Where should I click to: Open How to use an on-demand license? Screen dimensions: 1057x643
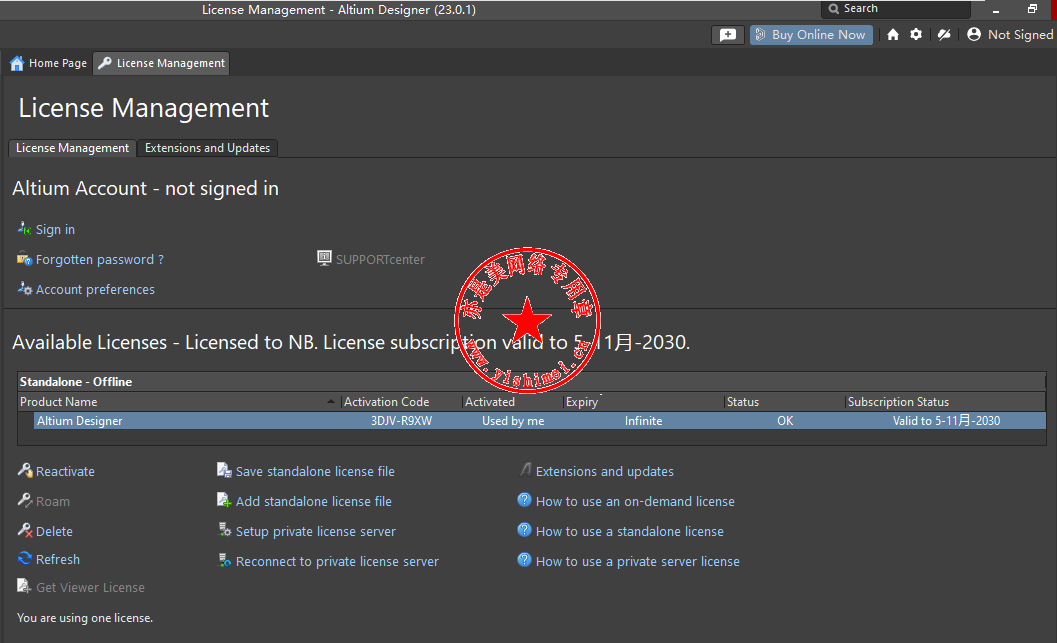pyautogui.click(x=635, y=501)
